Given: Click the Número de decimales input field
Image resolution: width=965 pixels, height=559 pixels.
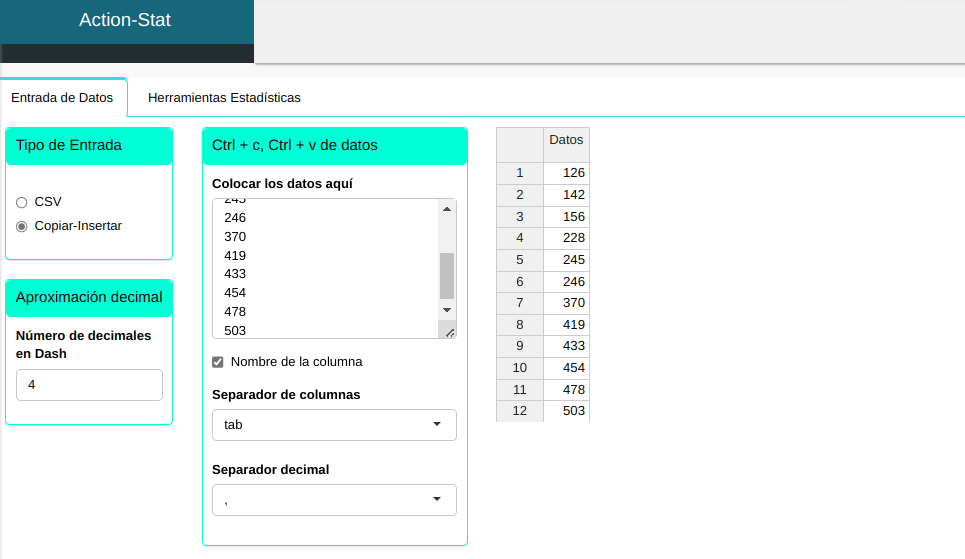Looking at the screenshot, I should [89, 385].
